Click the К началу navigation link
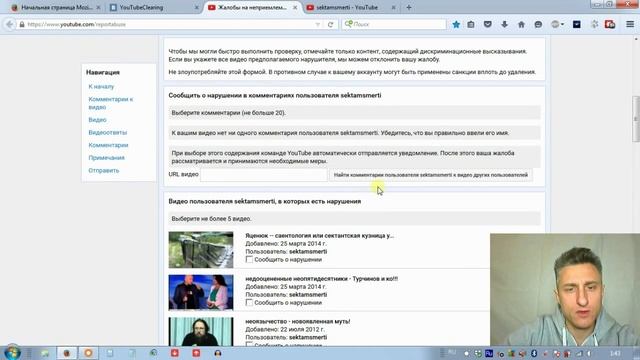This screenshot has height=360, width=640. click(101, 87)
